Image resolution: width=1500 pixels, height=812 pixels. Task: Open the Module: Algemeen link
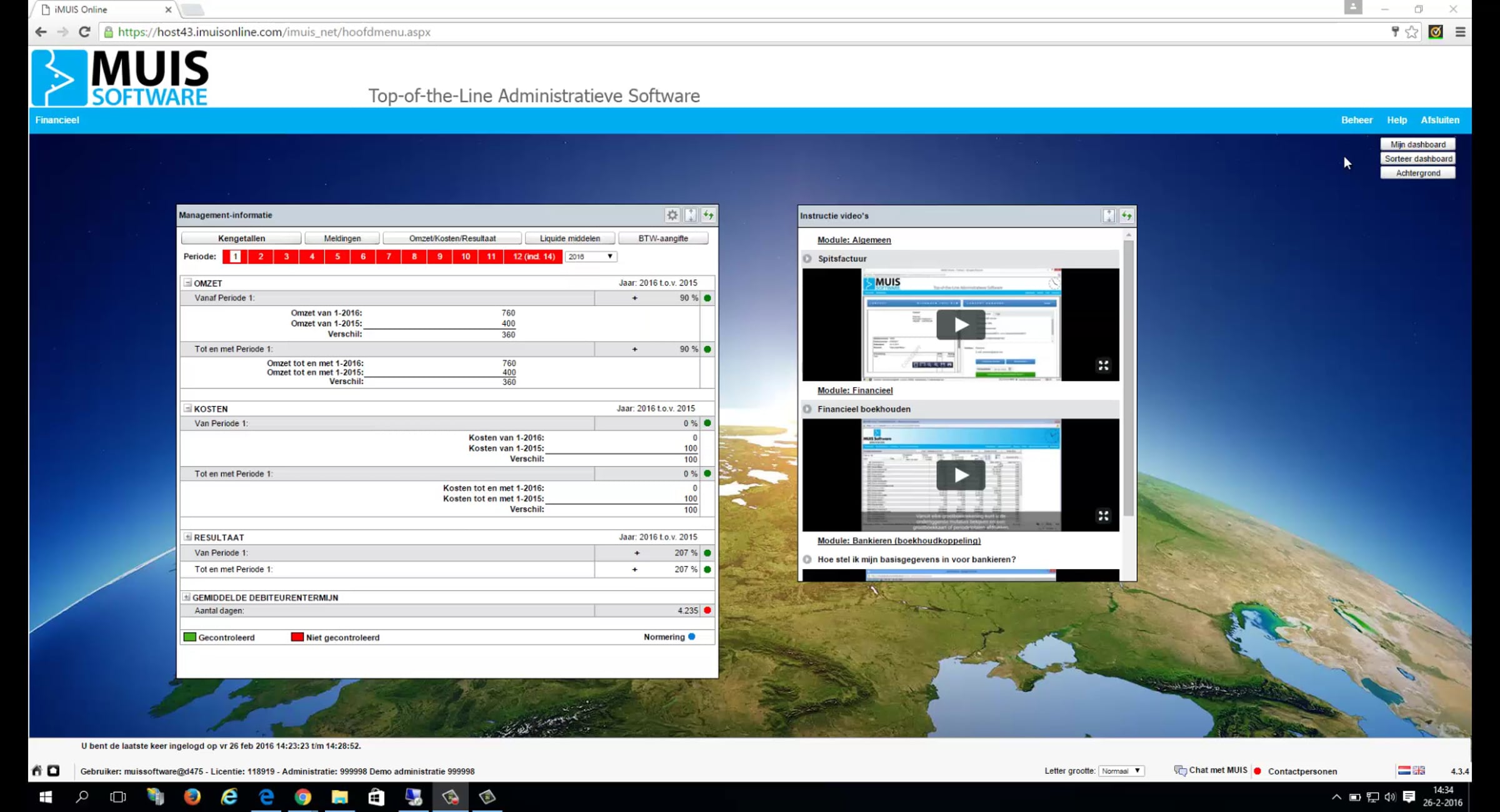click(854, 240)
